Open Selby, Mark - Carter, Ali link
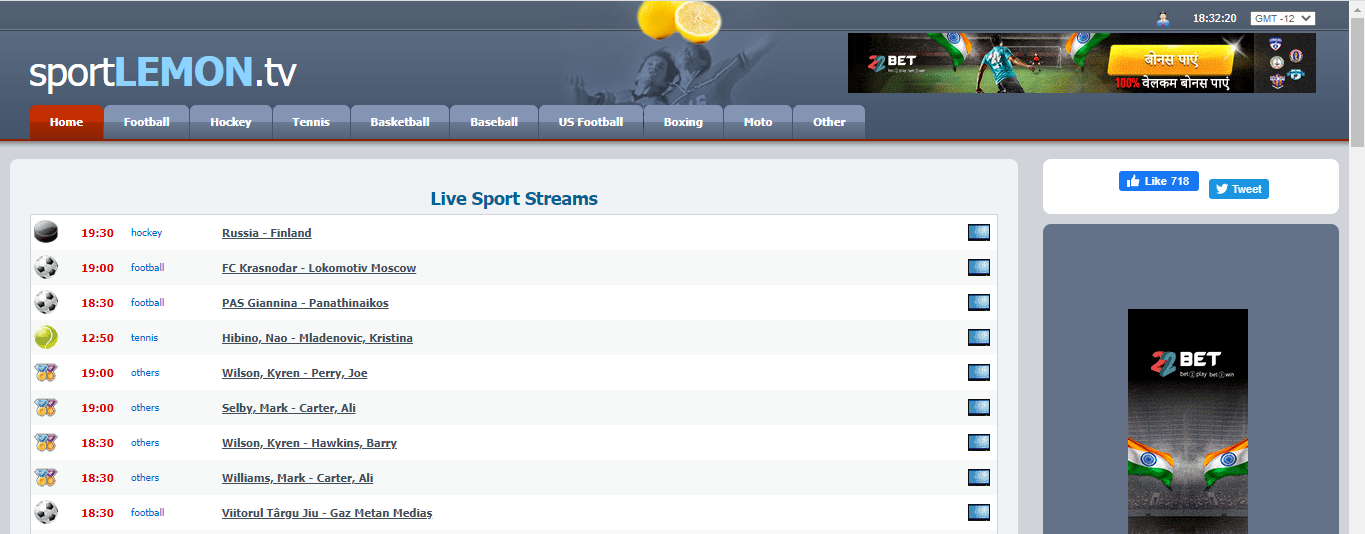This screenshot has height=534, width=1365. pyautogui.click(x=289, y=408)
